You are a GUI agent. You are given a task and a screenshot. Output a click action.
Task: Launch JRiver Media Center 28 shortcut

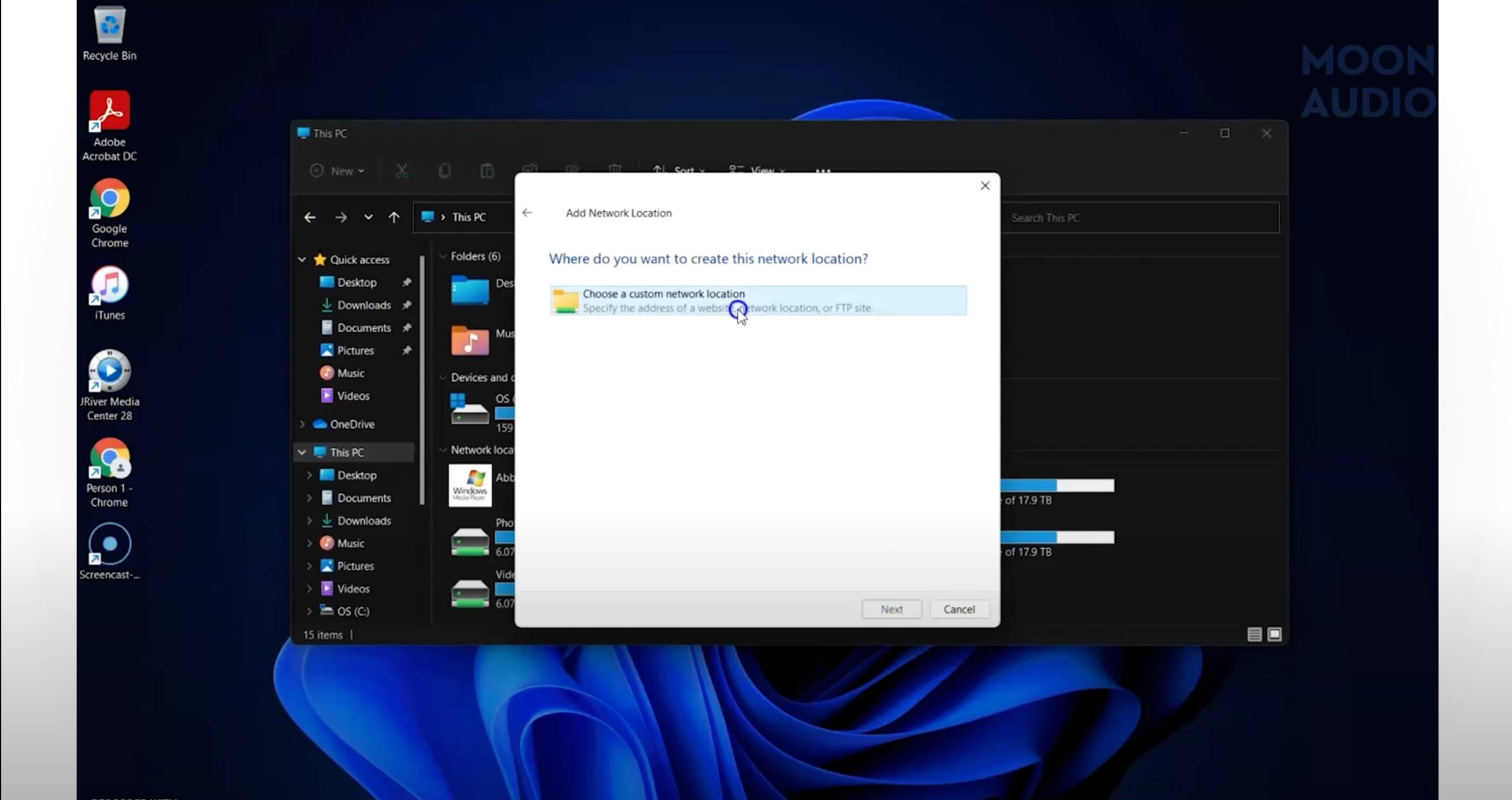(109, 385)
